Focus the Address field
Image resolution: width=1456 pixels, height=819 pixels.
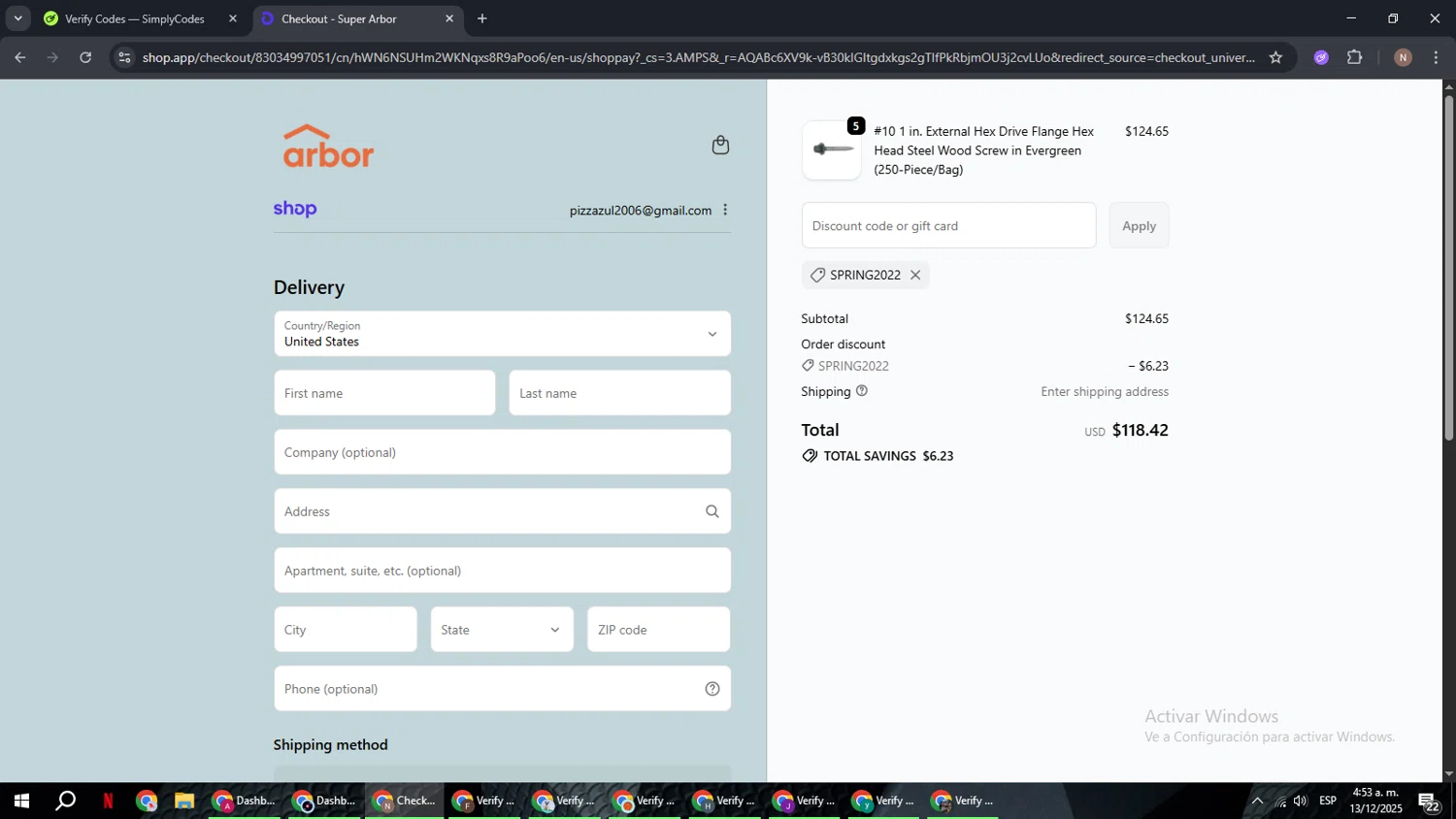pyautogui.click(x=502, y=511)
